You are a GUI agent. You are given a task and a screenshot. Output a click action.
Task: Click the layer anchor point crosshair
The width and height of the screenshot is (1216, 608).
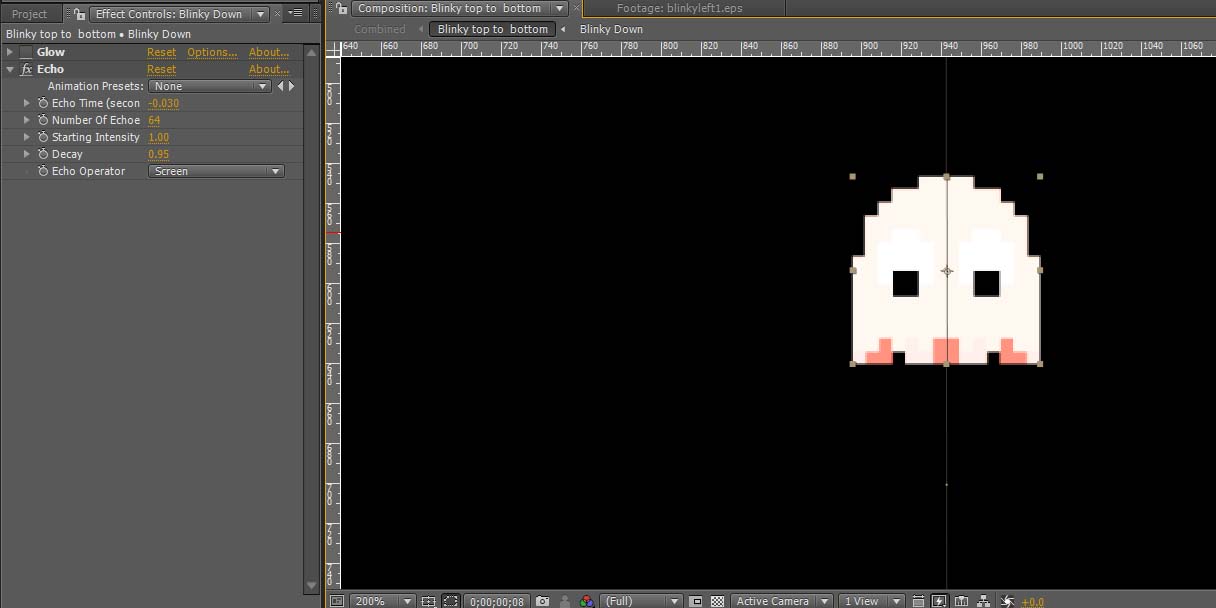947,270
